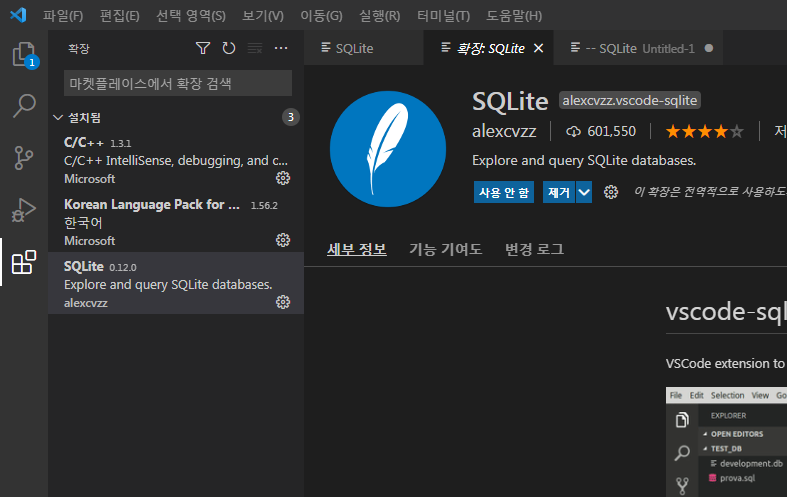This screenshot has height=497, width=787.
Task: Open the 실행(R) menu
Action: [x=379, y=16]
